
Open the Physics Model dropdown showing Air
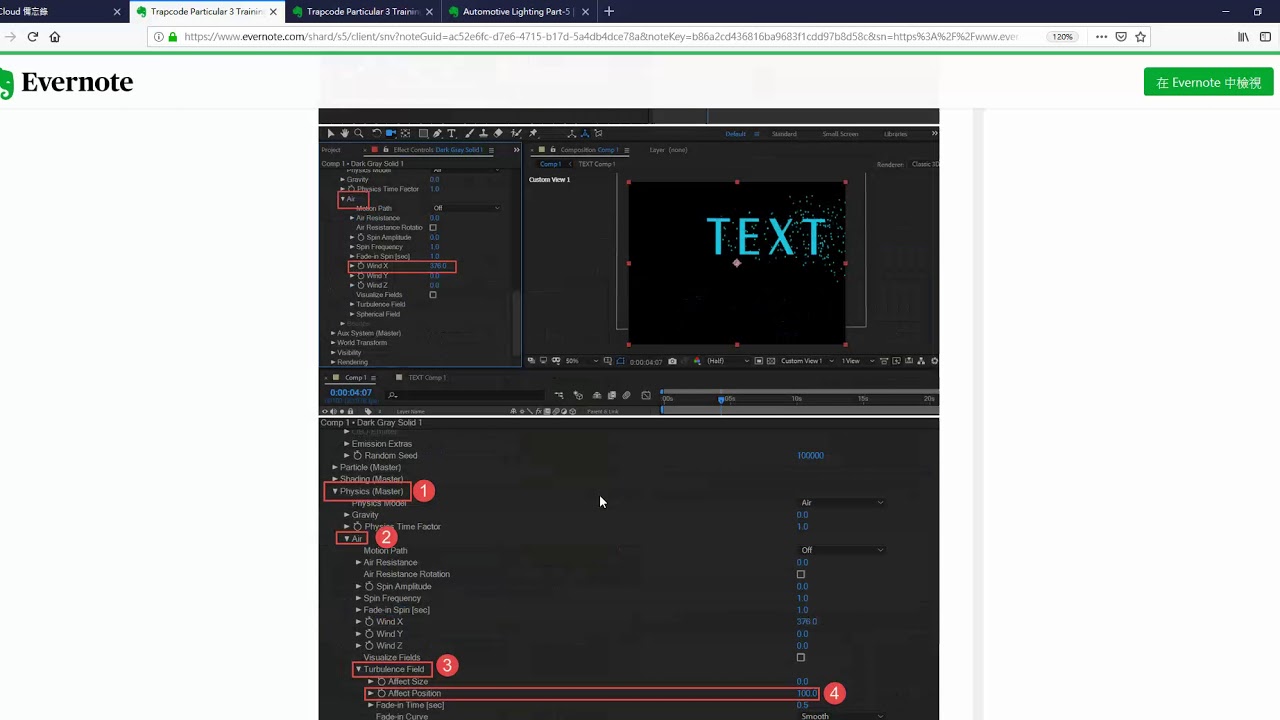click(842, 503)
